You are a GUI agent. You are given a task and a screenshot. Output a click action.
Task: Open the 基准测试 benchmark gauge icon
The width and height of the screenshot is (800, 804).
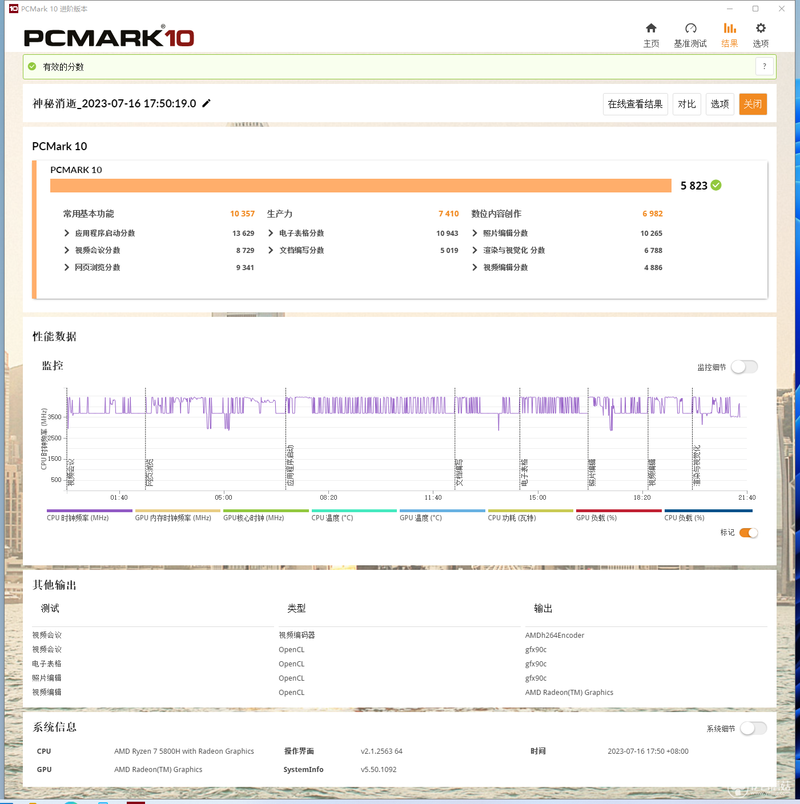point(690,28)
